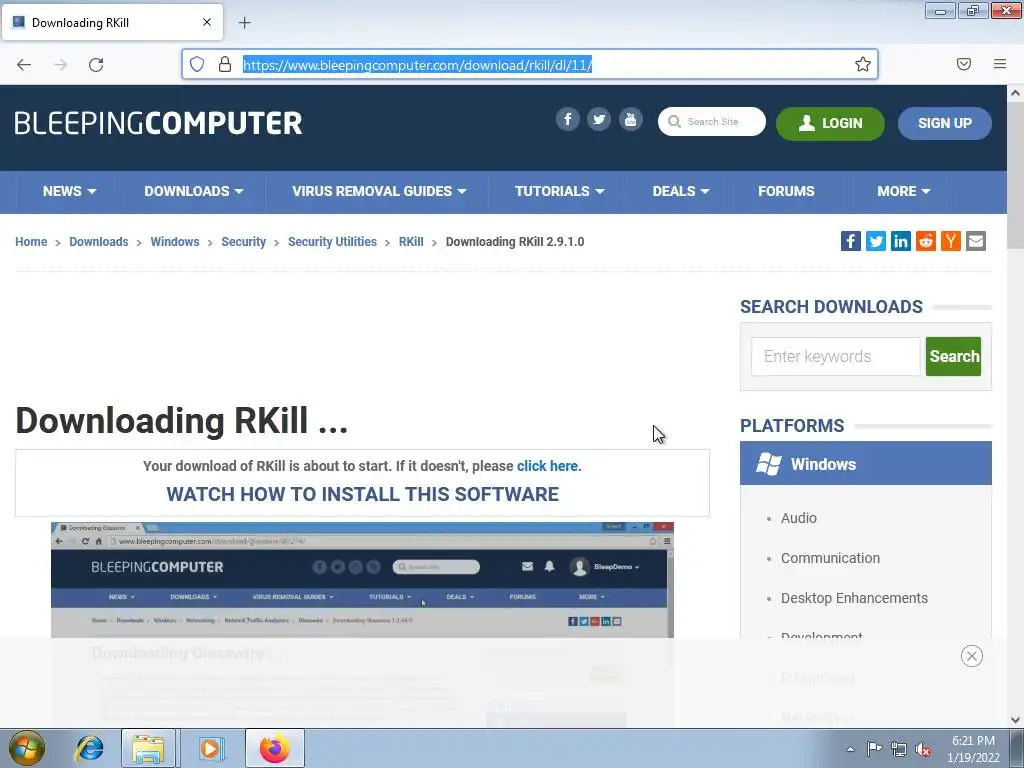
Task: Go back with the browser back arrow
Action: tap(24, 65)
